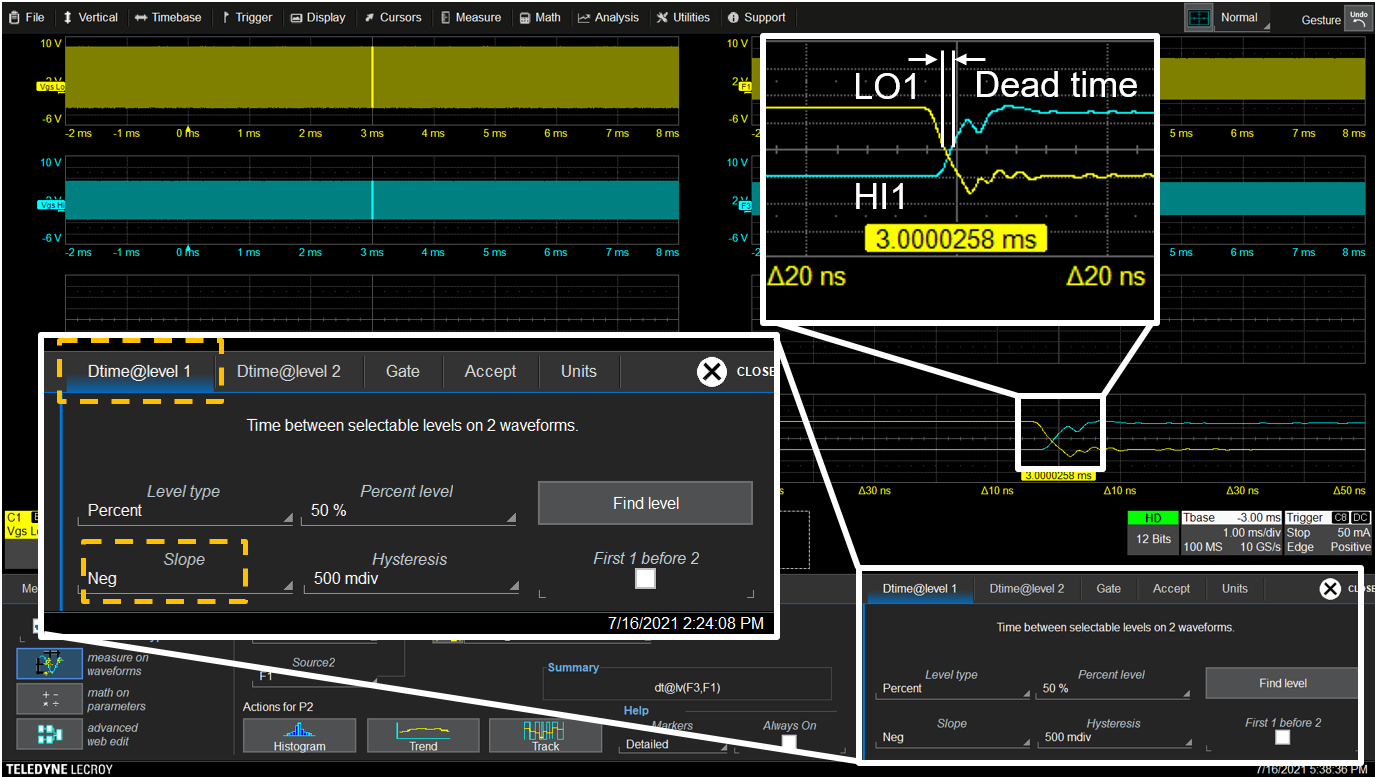This screenshot has width=1375, height=777.
Task: Select the measure on waveforms icon
Action: pos(49,663)
